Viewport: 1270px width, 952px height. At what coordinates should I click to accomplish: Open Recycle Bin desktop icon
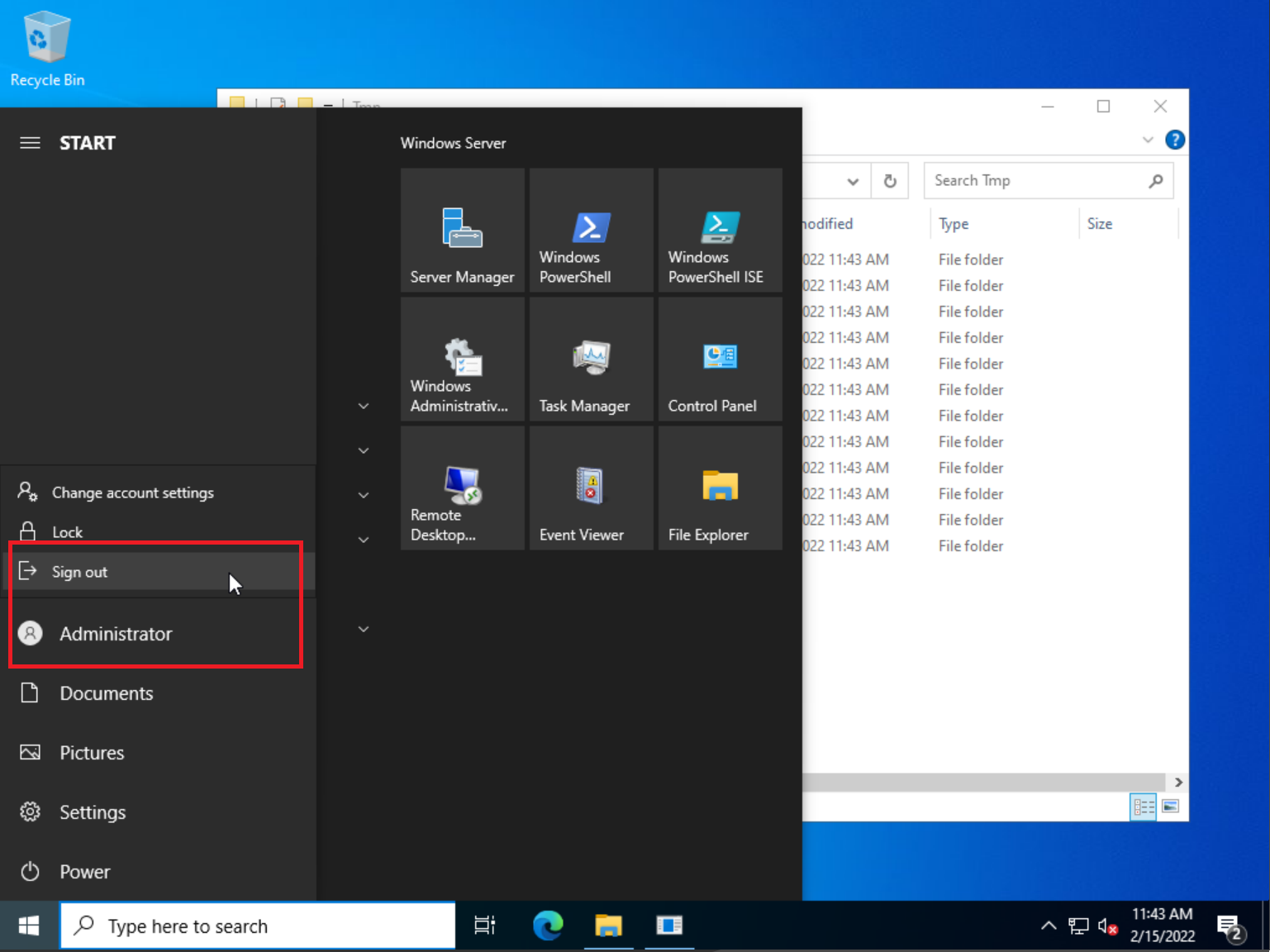coord(47,49)
